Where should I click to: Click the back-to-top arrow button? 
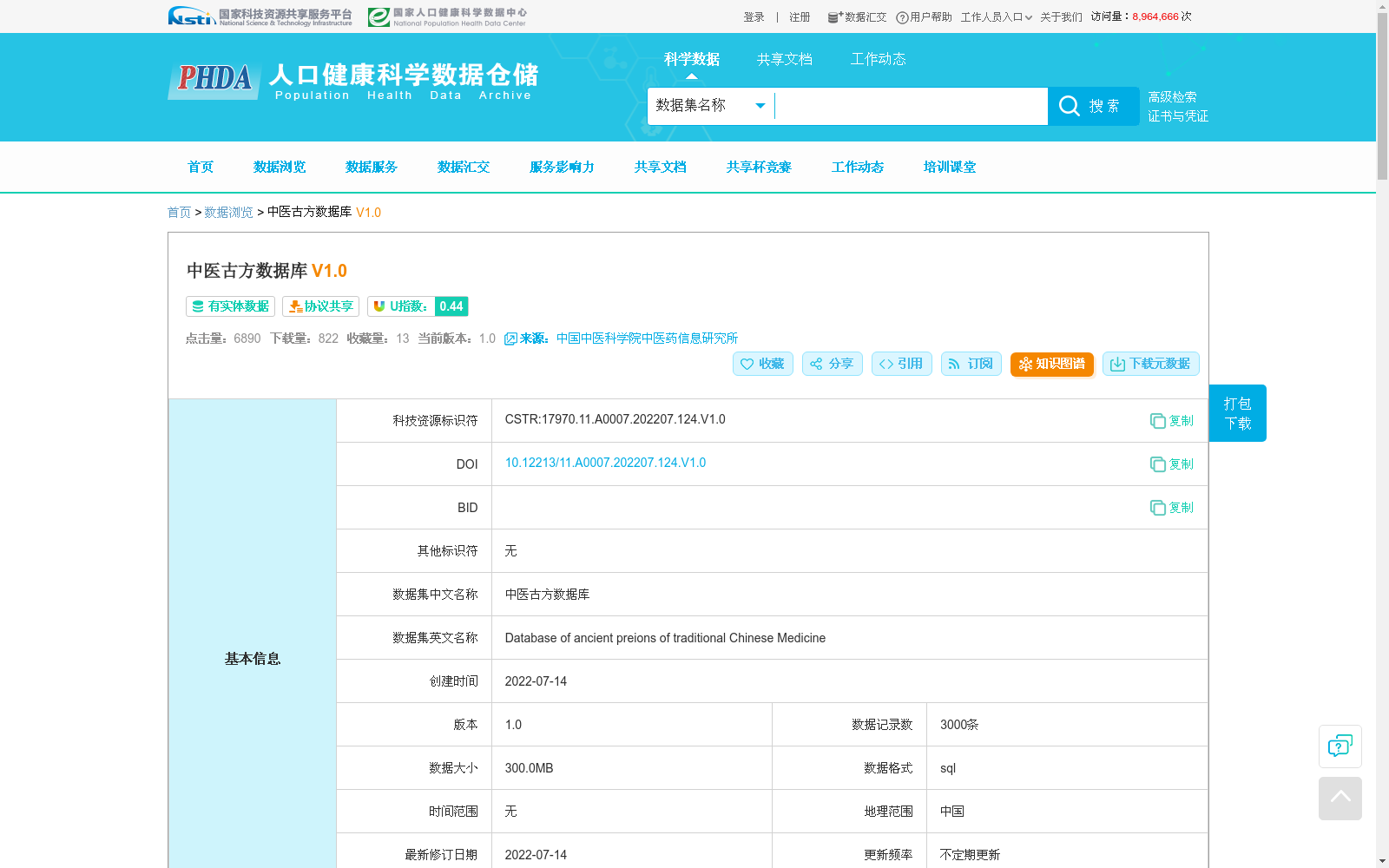1340,799
